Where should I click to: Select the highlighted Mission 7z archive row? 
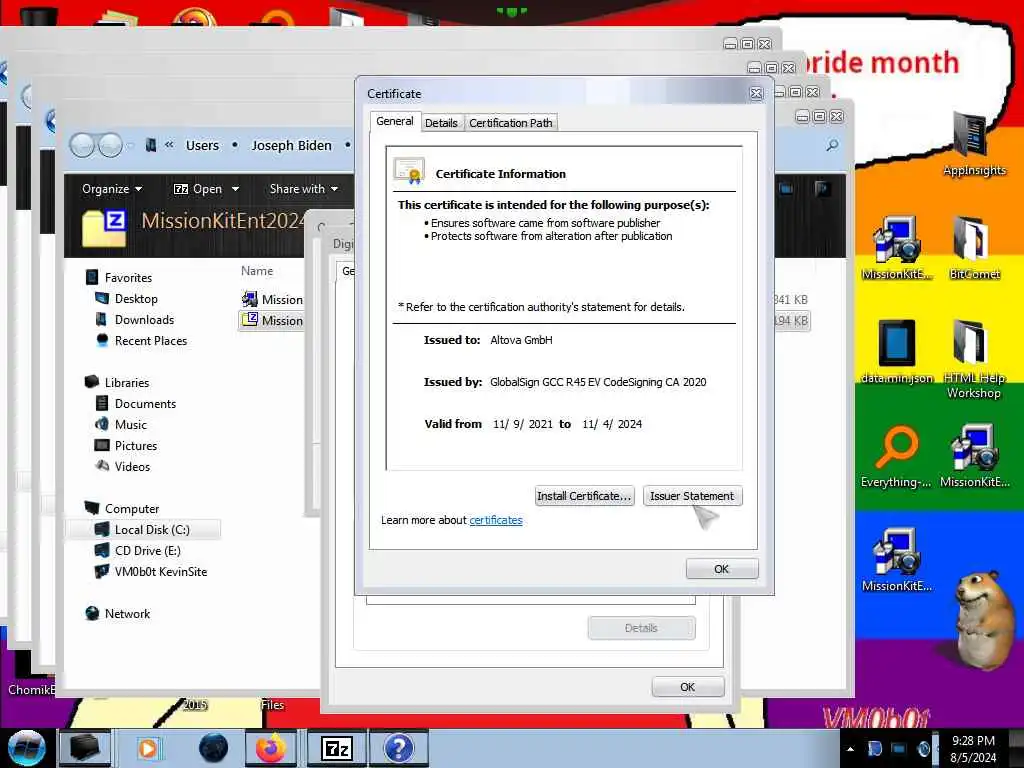[x=272, y=320]
